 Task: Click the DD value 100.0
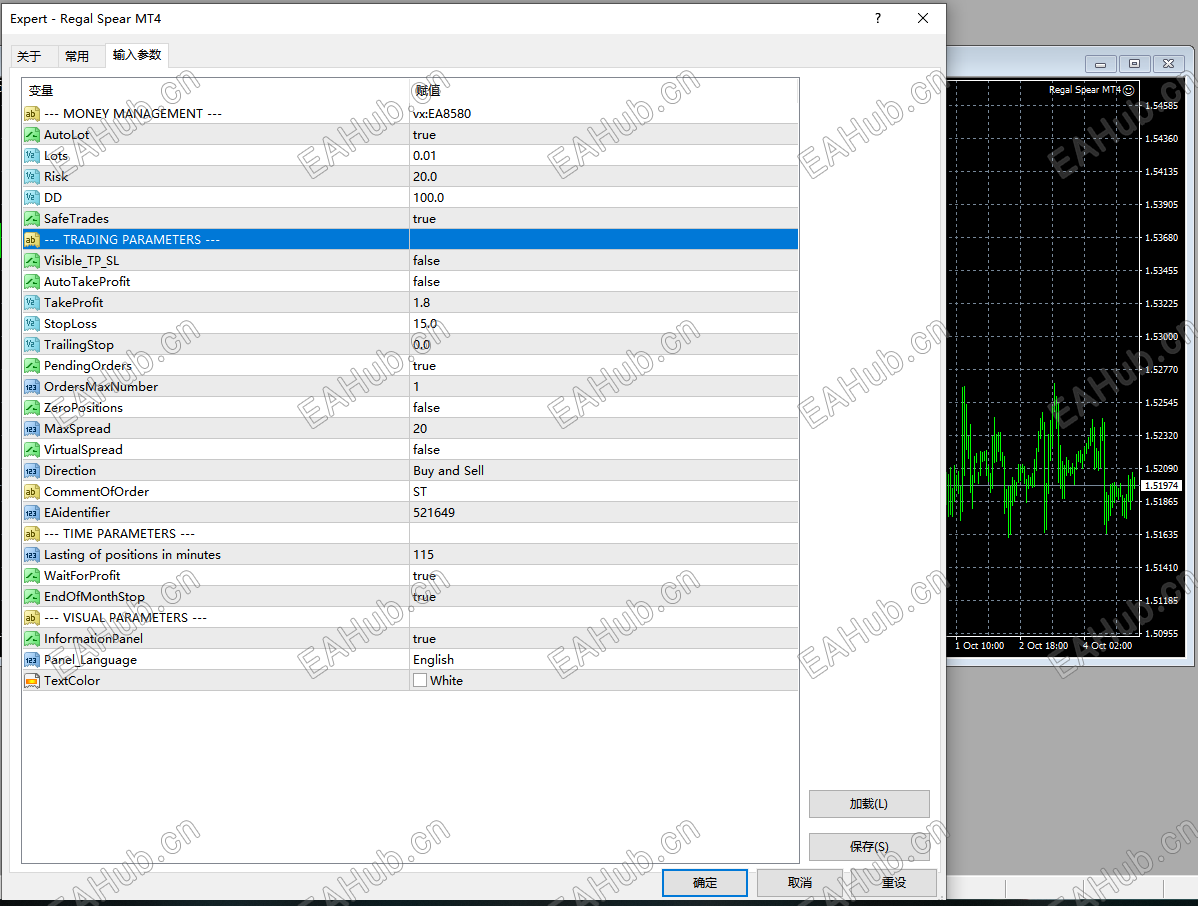point(429,198)
